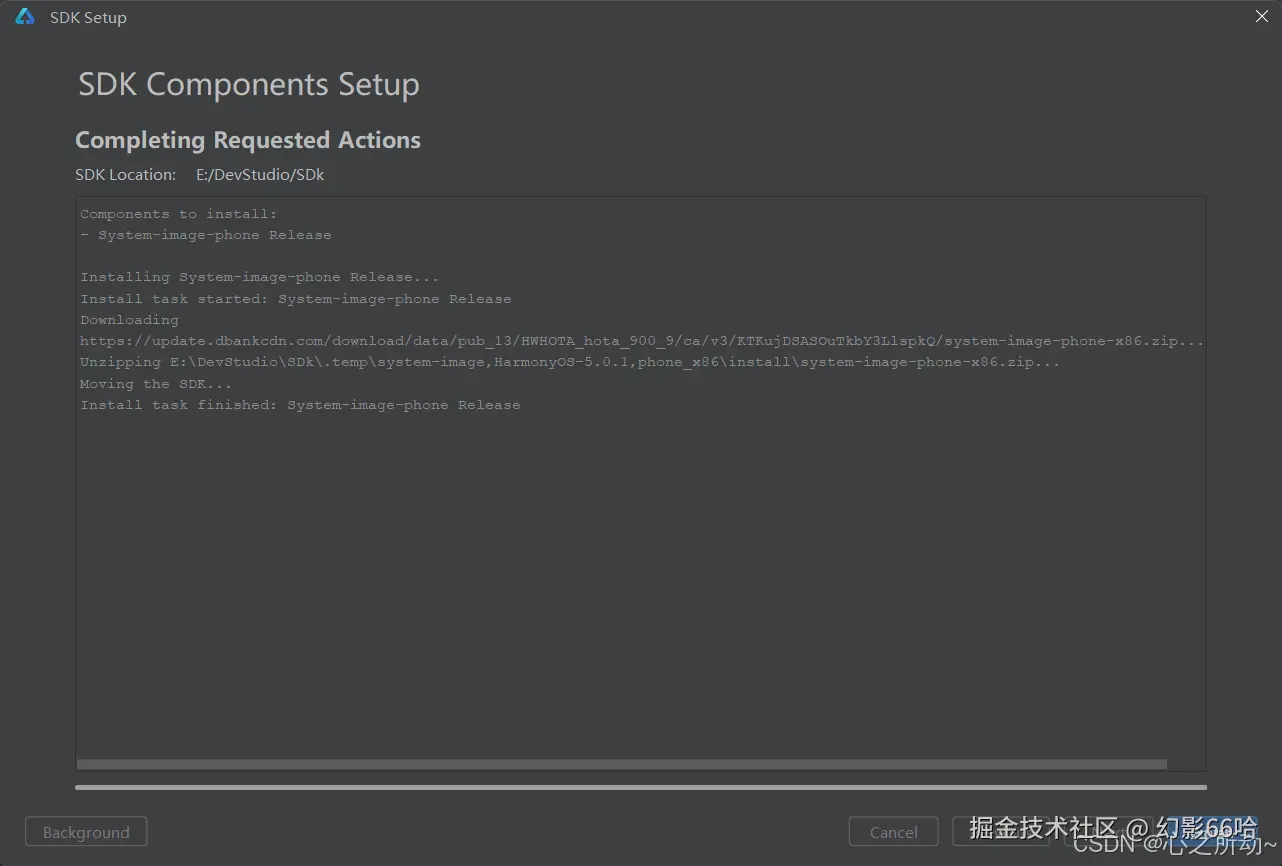
Task: Click the download URL line in the log
Action: 642,341
